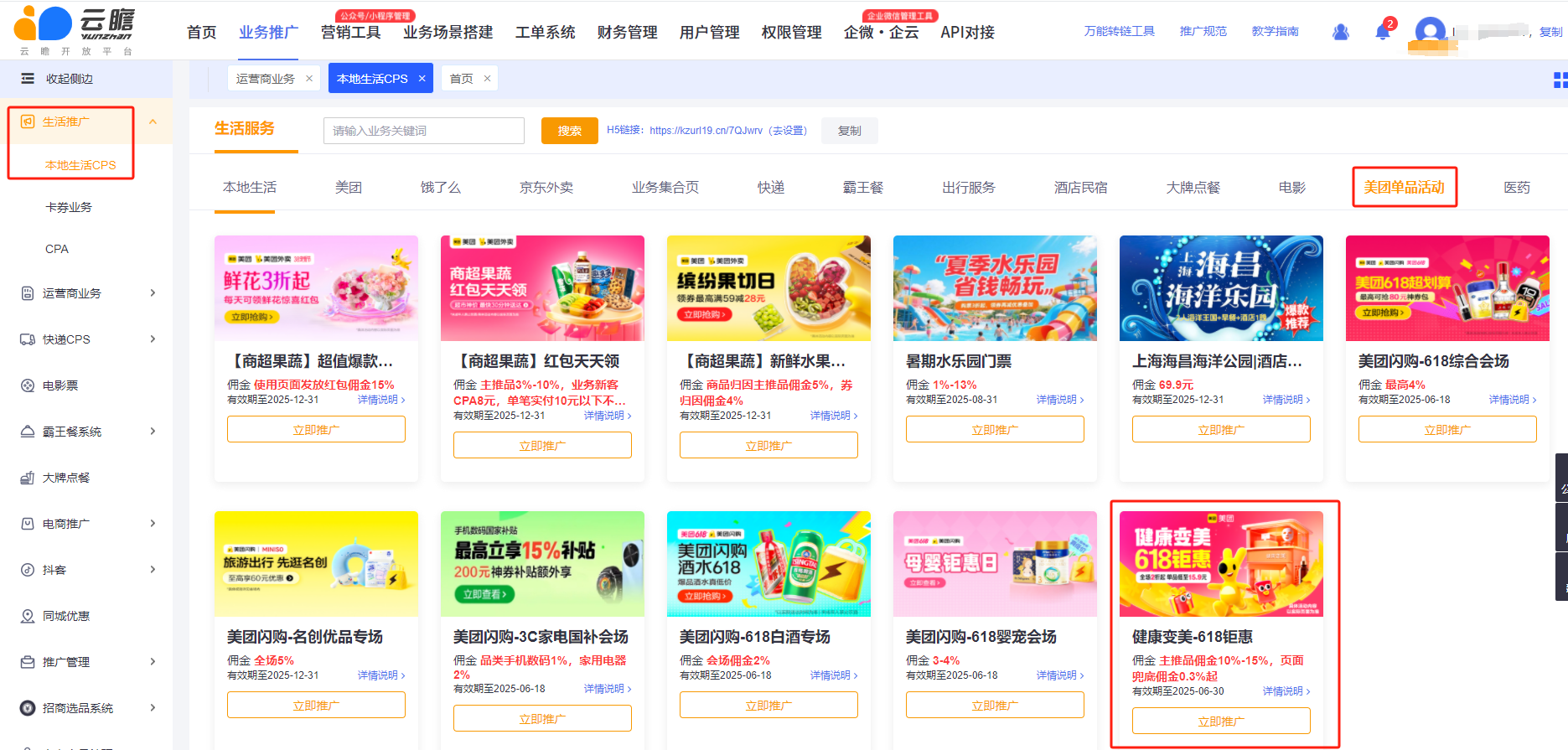Open API对接 in the top navigation
Viewport: 1568px width, 750px height.
pyautogui.click(x=967, y=32)
